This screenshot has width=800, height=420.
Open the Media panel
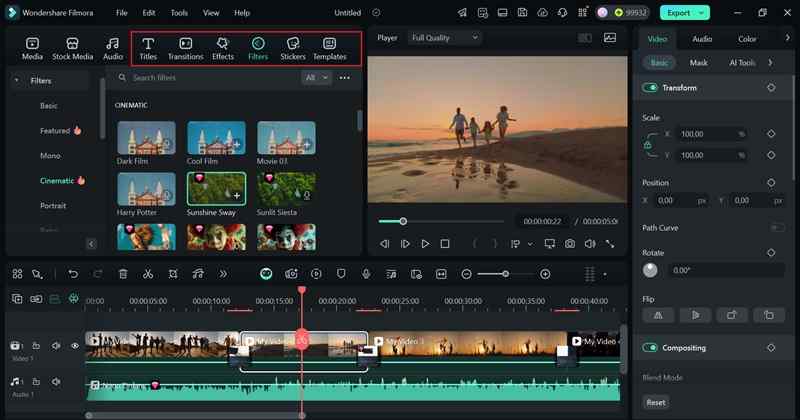[32, 49]
